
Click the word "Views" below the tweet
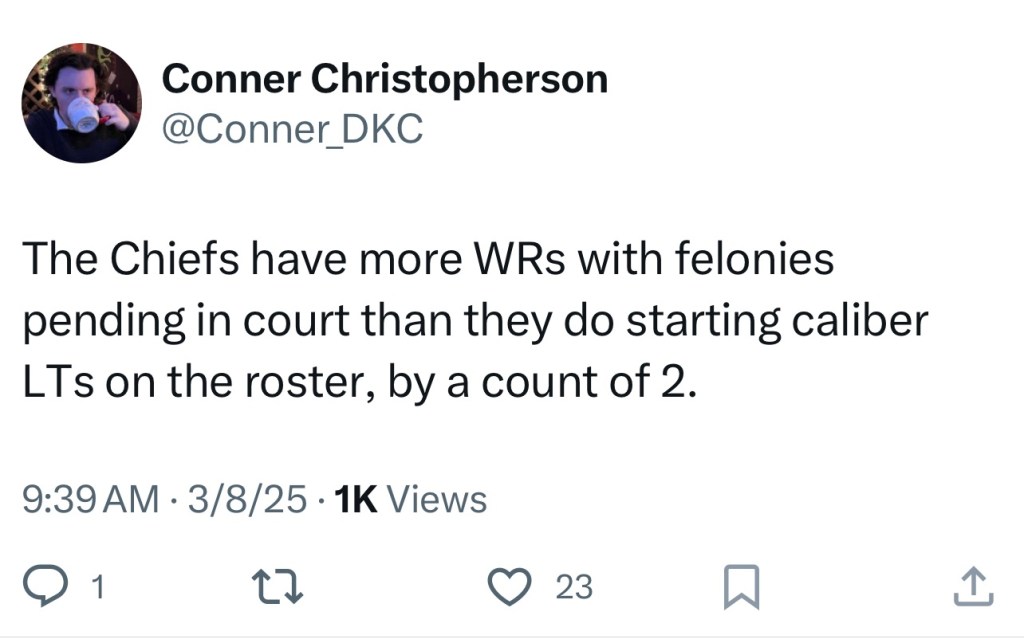pyautogui.click(x=436, y=499)
